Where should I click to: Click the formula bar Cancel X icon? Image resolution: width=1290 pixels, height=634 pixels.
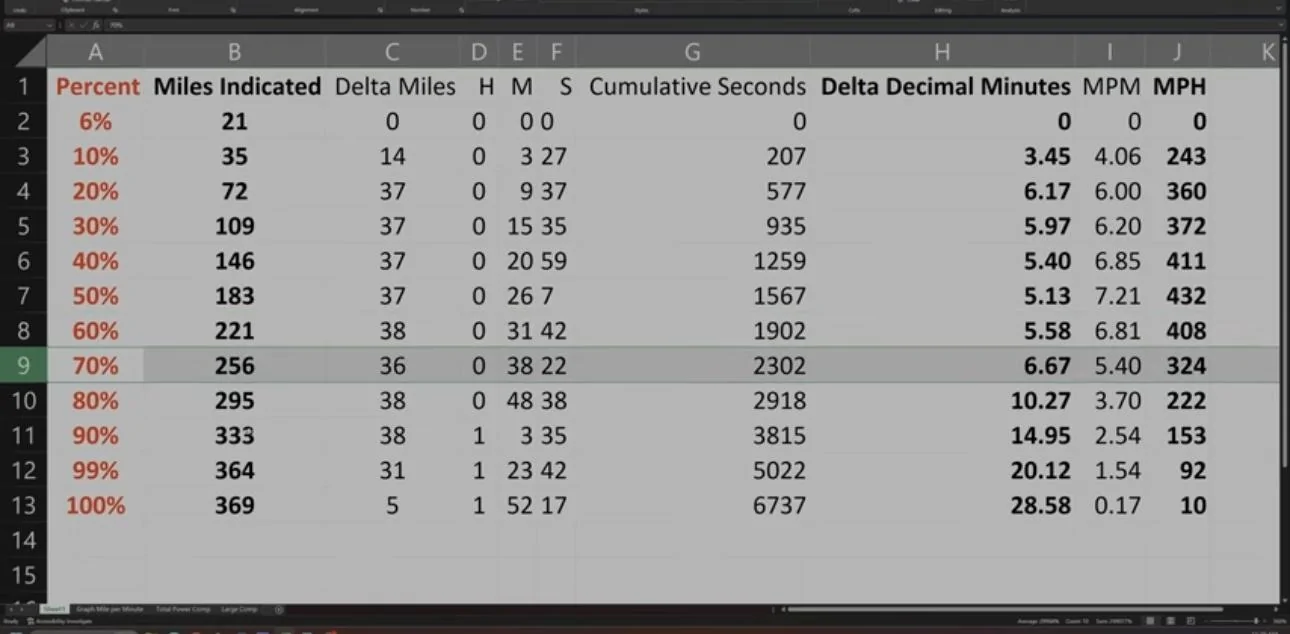pos(72,24)
